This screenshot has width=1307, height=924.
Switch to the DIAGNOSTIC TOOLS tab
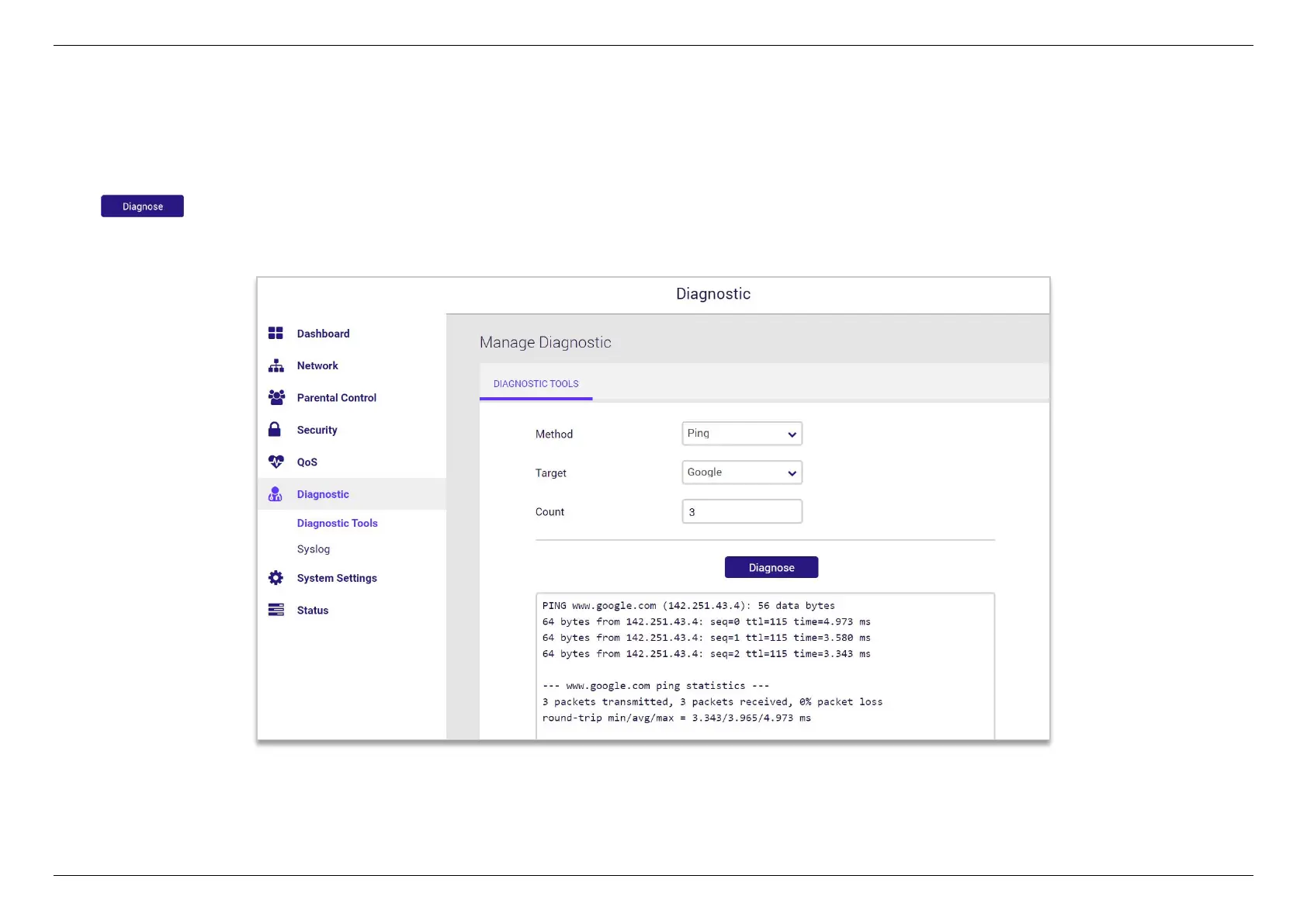point(536,383)
